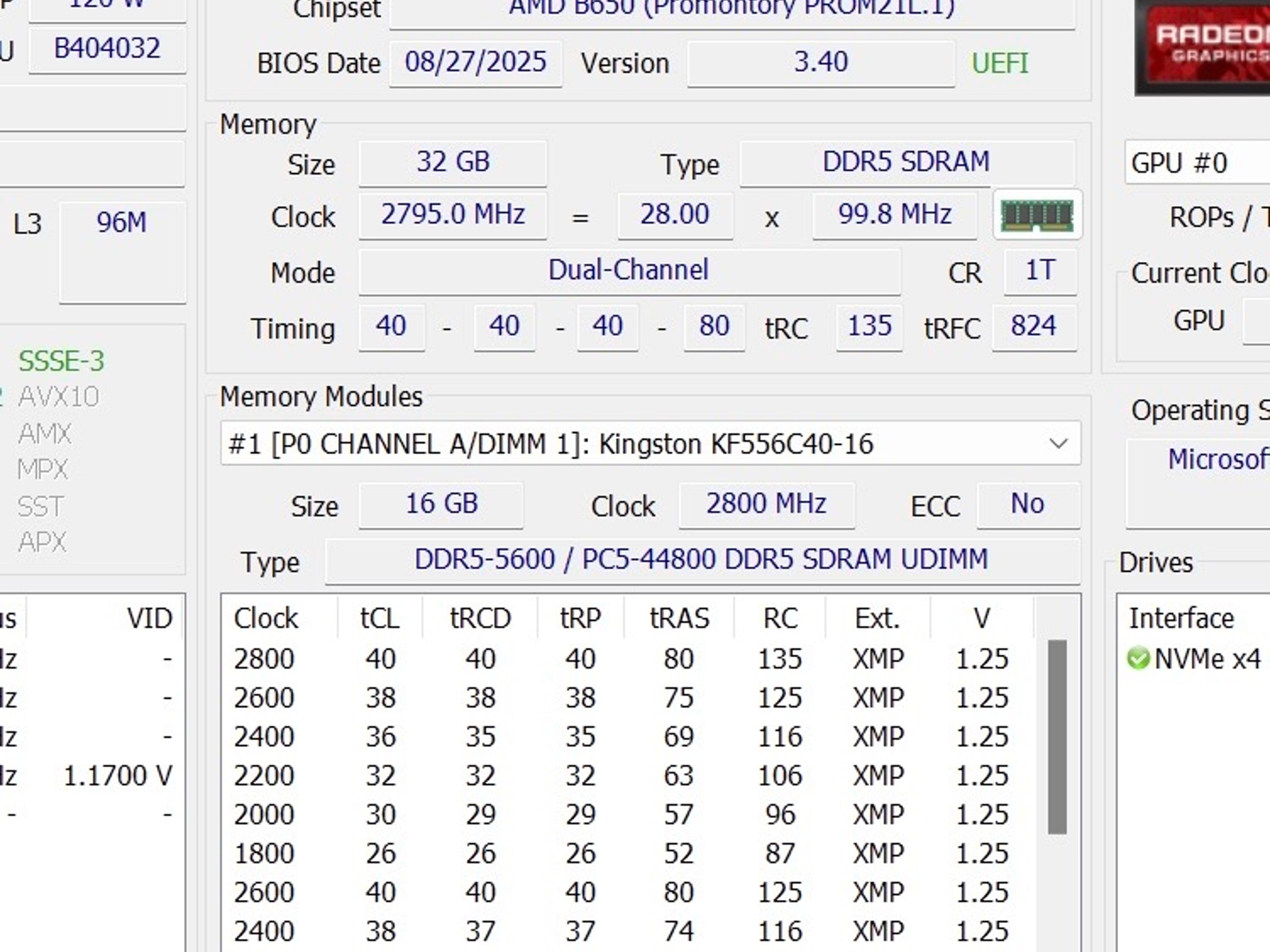Click the AMX feature label

(x=45, y=434)
